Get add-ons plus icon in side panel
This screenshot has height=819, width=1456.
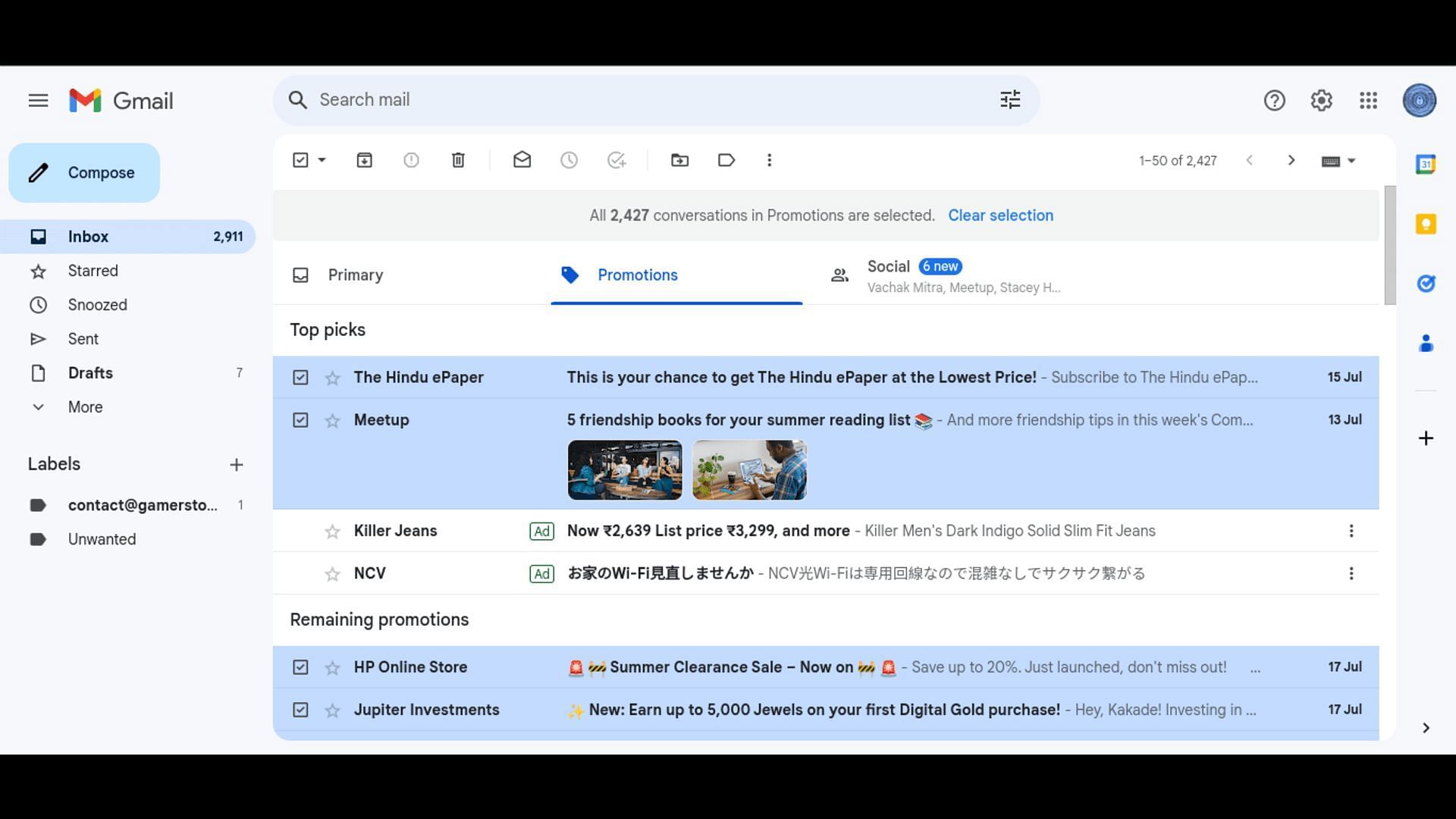tap(1426, 438)
